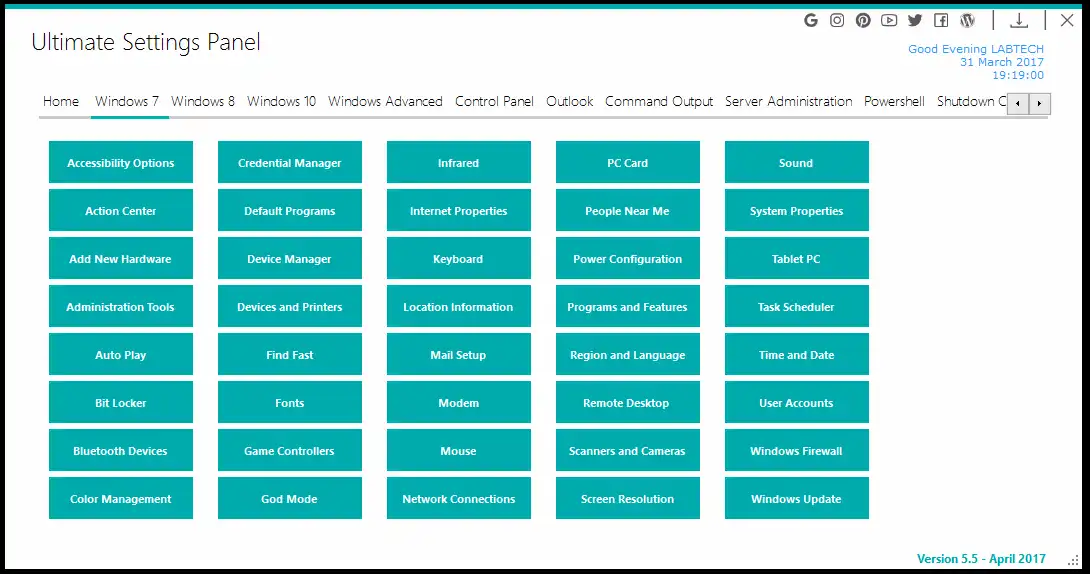
Task: Open Bluetooth Devices
Action: pos(121,450)
